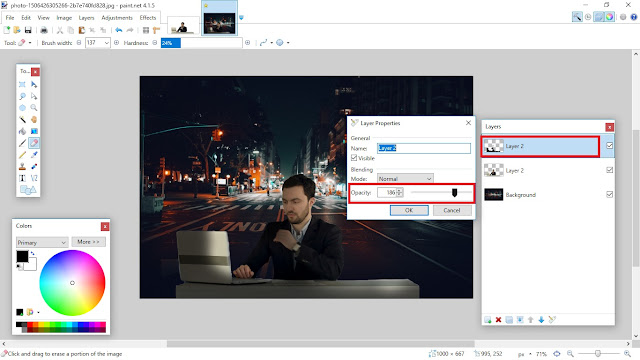This screenshot has height=360, width=640.
Task: Select the Rectangle Select tool
Action: [x=22, y=84]
